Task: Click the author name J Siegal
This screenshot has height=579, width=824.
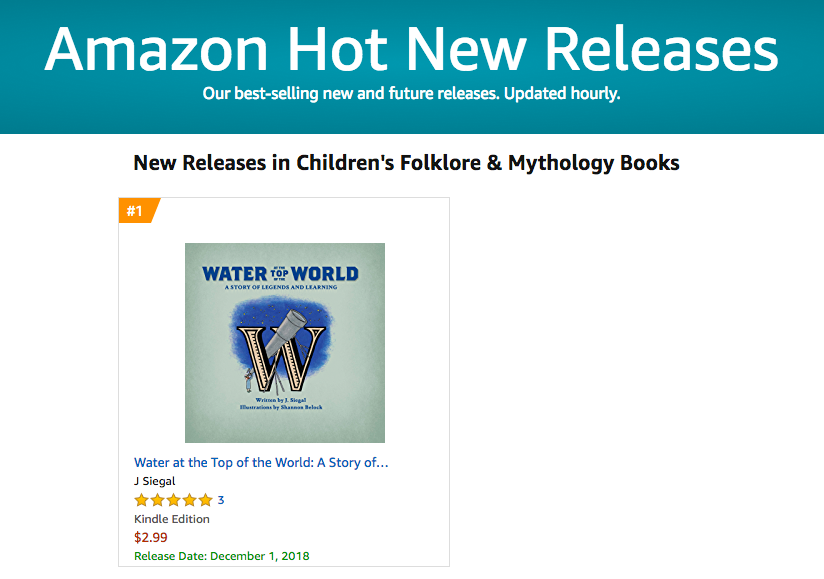Action: [155, 481]
